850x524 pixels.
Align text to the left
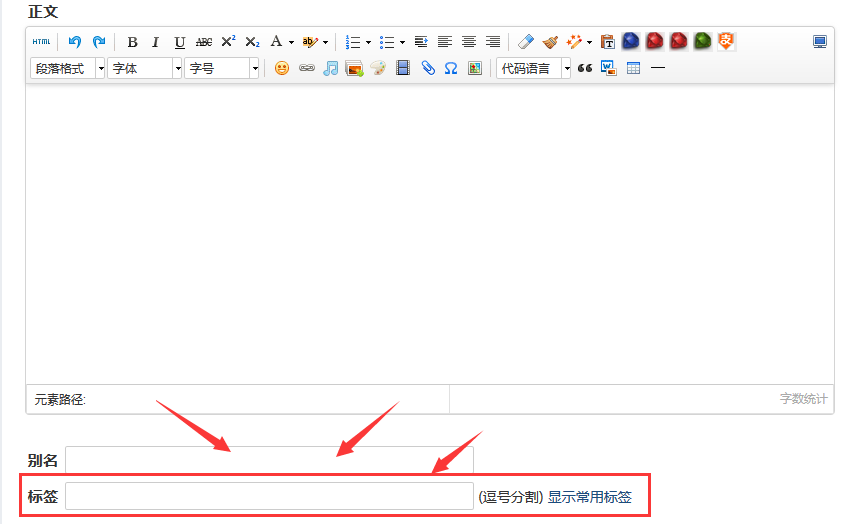[445, 42]
